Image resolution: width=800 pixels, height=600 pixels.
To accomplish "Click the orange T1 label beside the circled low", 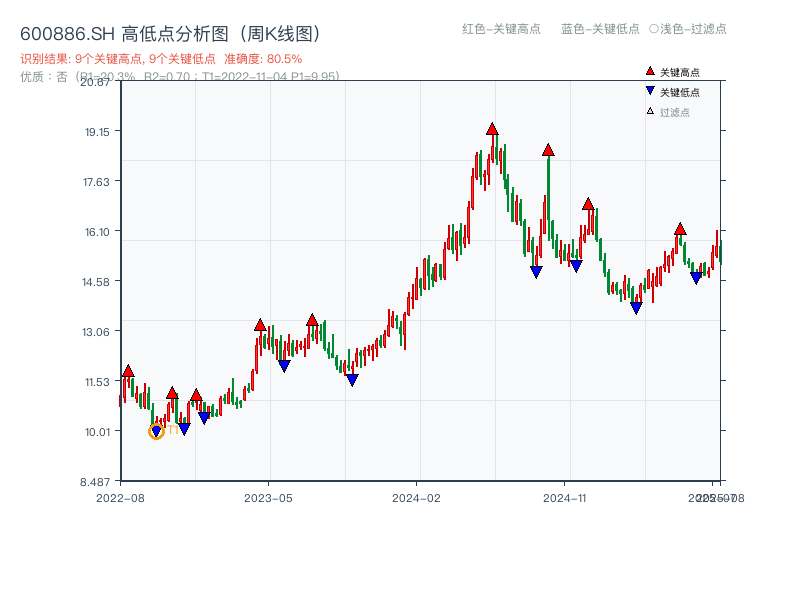I will (x=173, y=430).
